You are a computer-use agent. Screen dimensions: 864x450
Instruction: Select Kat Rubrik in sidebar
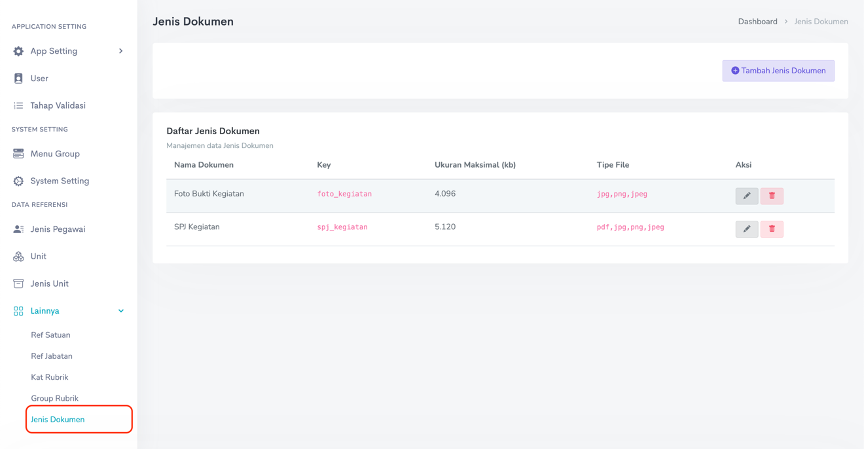click(x=50, y=377)
